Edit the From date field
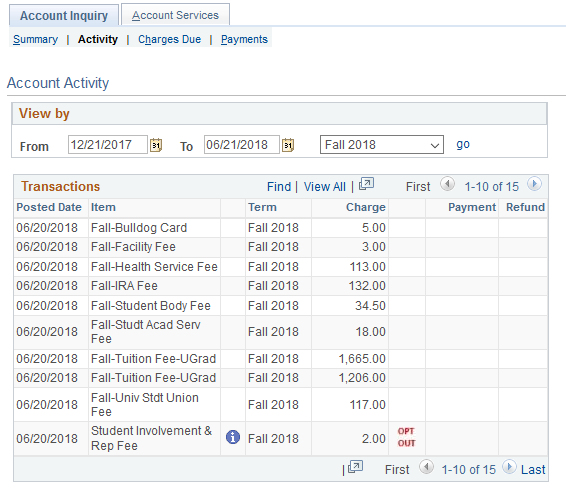The image size is (566, 494). coord(108,145)
